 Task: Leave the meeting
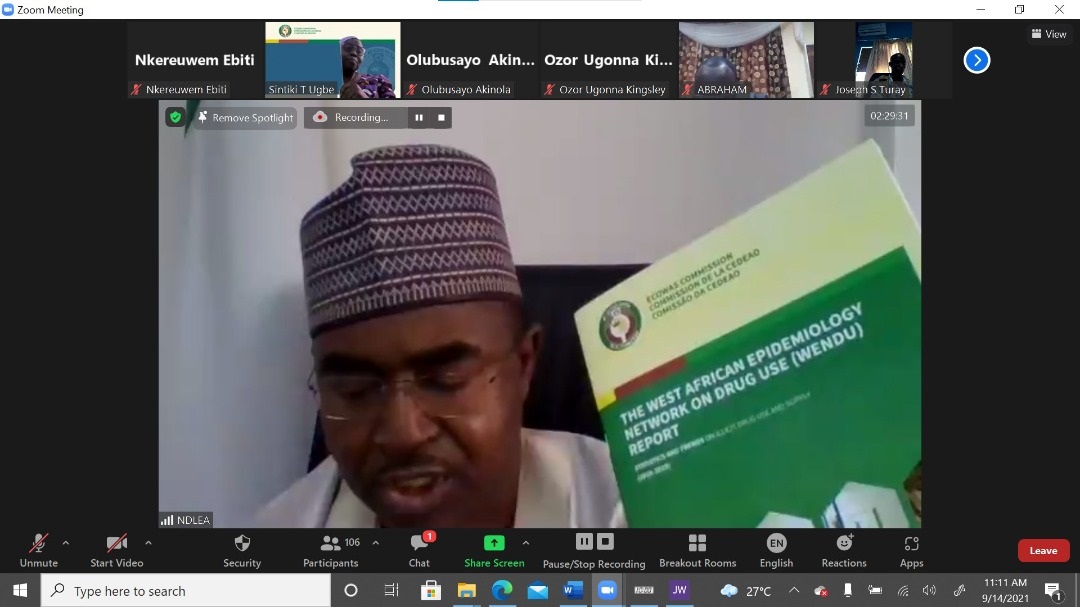tap(1043, 551)
